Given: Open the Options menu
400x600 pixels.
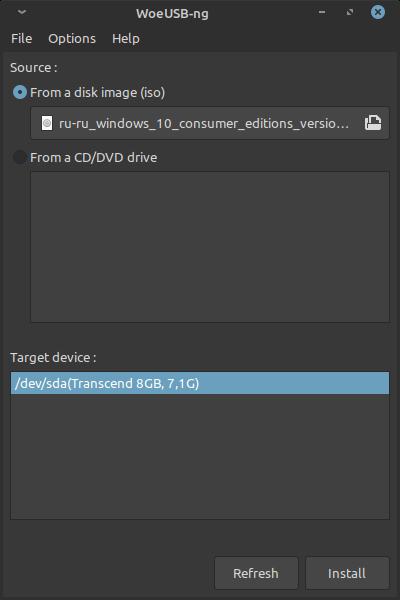Looking at the screenshot, I should (x=72, y=39).
